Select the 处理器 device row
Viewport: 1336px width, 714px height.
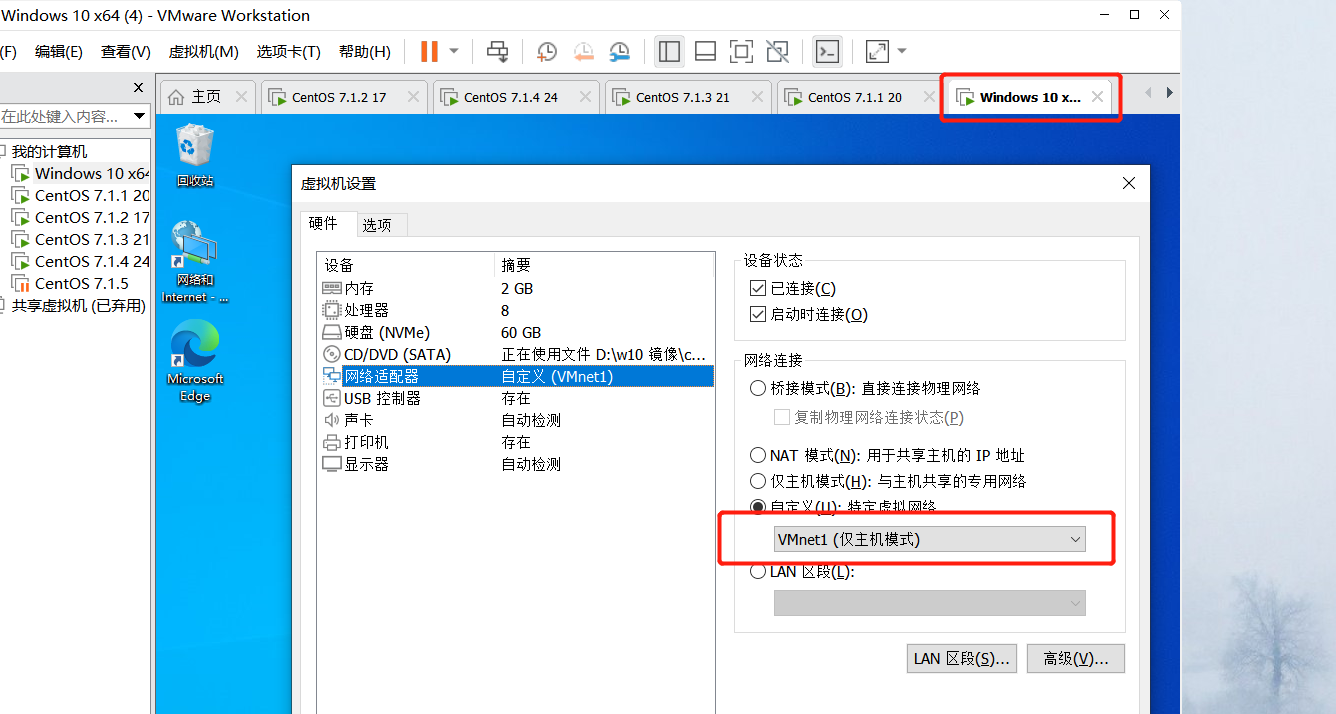516,310
